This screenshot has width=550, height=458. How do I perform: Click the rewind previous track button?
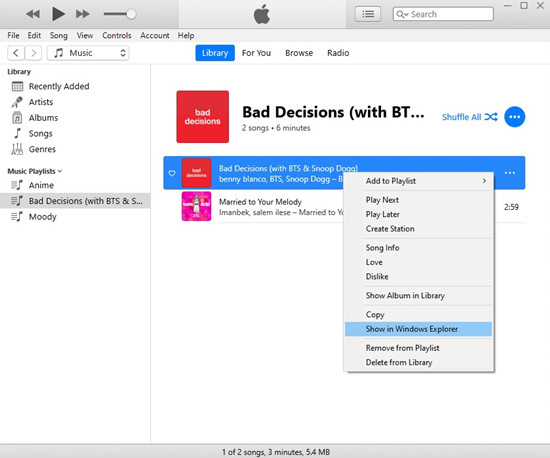click(x=33, y=14)
